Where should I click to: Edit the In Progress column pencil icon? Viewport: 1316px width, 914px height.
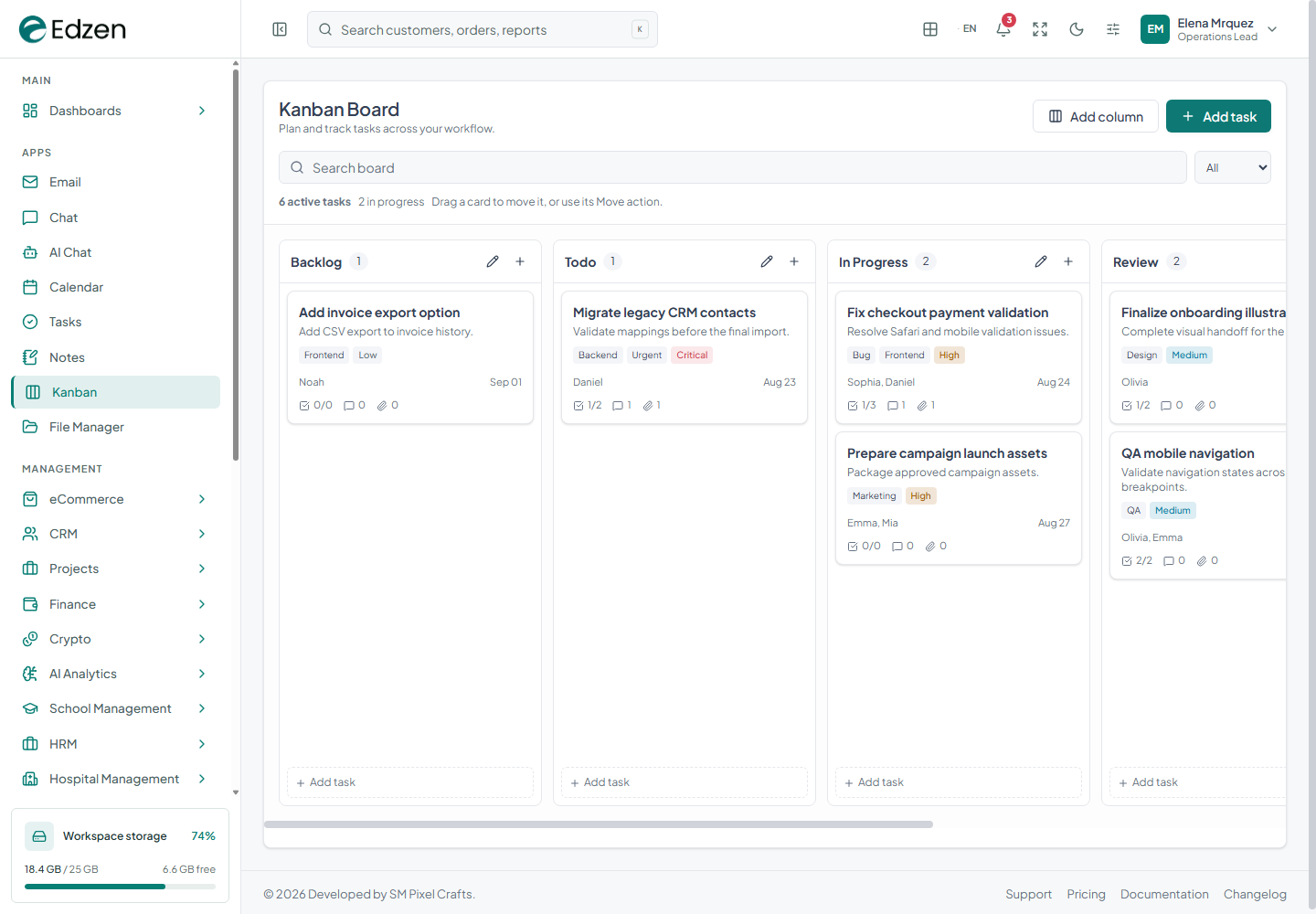click(1041, 261)
